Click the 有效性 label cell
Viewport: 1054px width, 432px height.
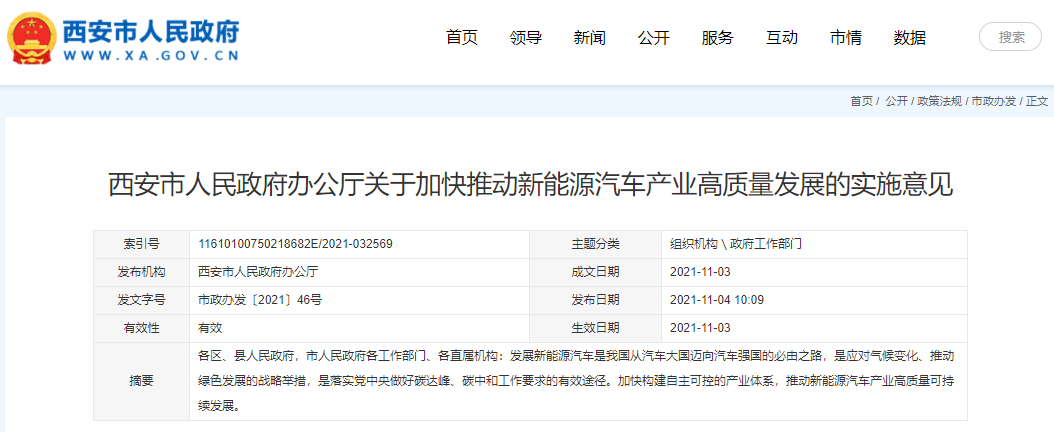pyautogui.click(x=141, y=329)
